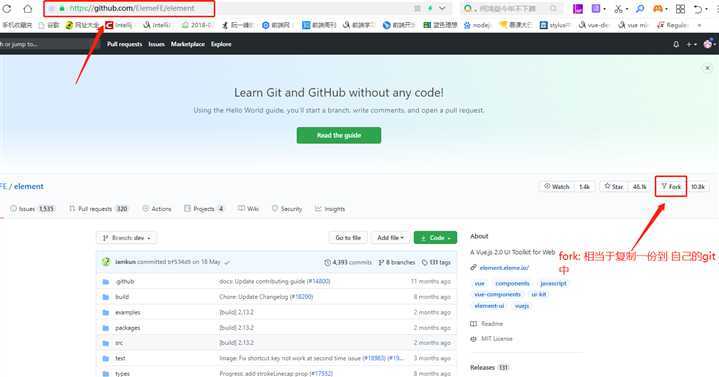Open the 1.4k watchers count

pos(584,187)
